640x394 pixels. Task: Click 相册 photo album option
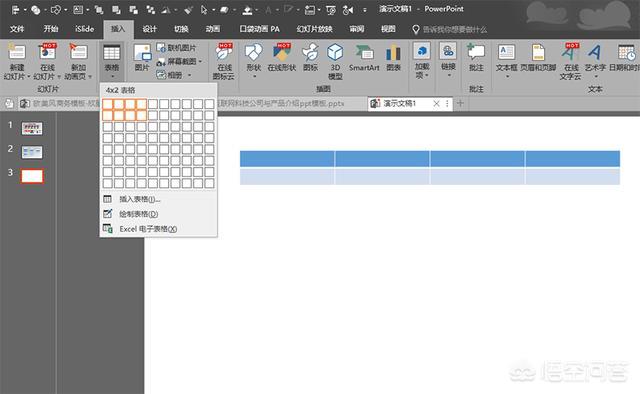[170, 75]
